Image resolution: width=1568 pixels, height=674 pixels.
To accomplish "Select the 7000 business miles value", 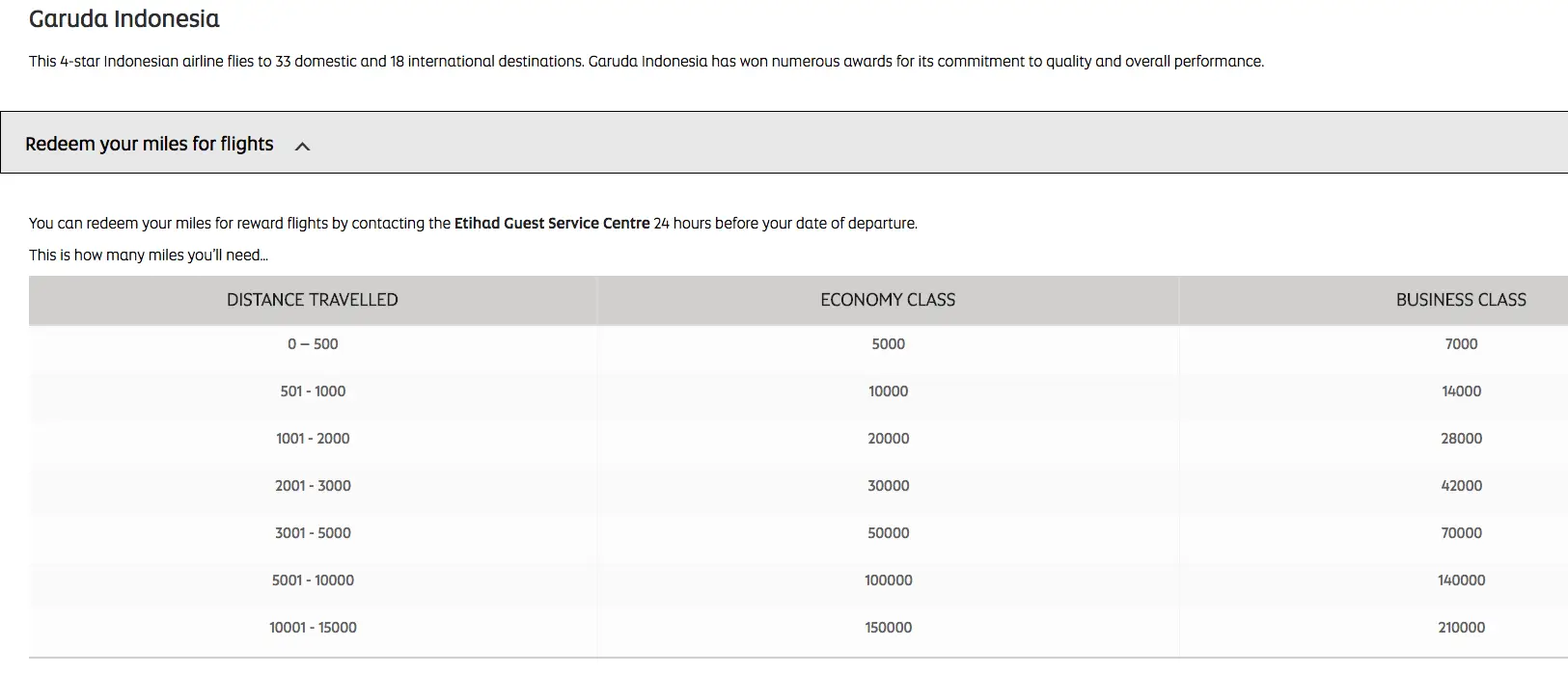I will [x=1461, y=344].
